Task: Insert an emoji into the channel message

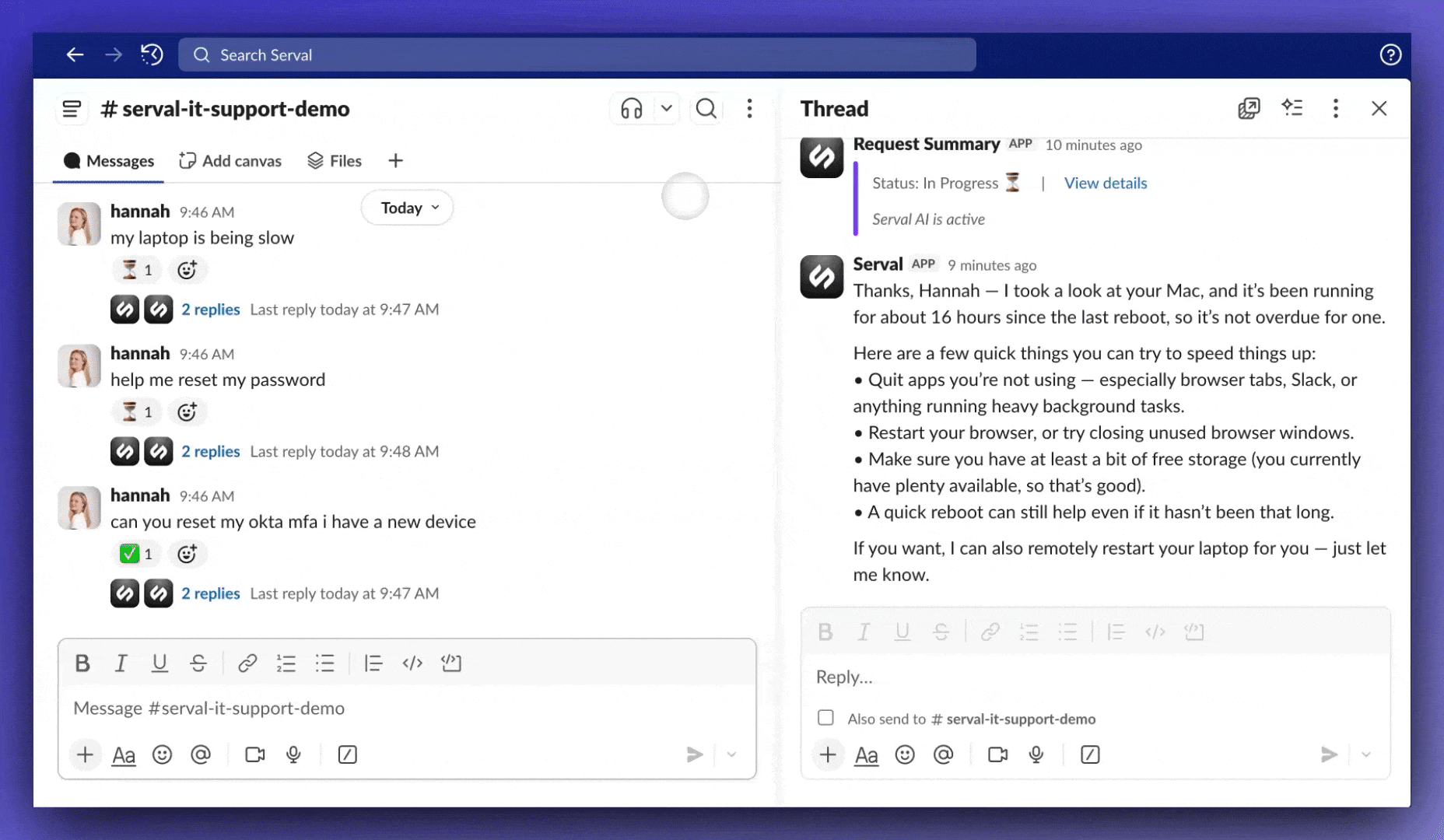Action: point(162,754)
